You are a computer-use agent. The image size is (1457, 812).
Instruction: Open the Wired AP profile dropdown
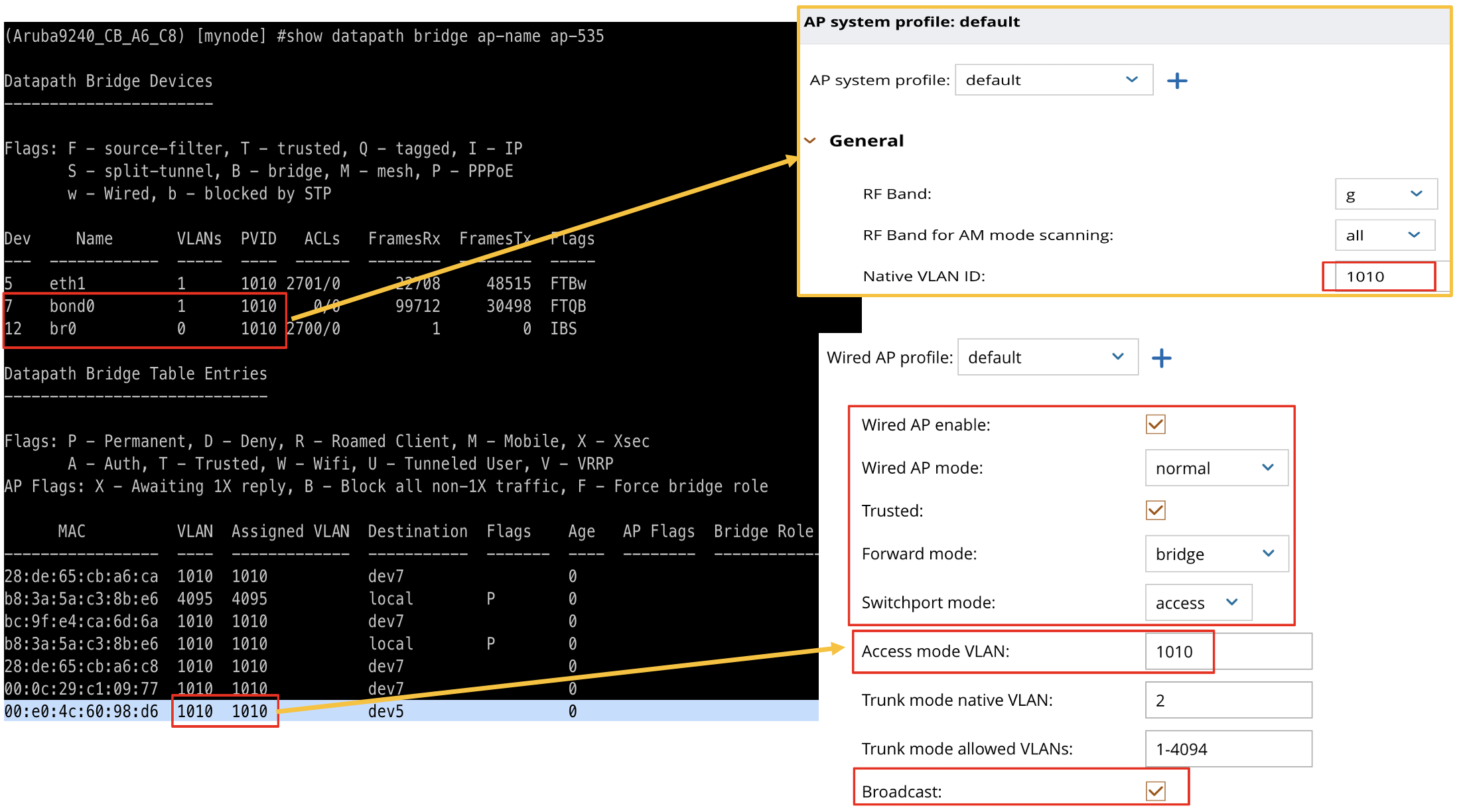pyautogui.click(x=1048, y=357)
